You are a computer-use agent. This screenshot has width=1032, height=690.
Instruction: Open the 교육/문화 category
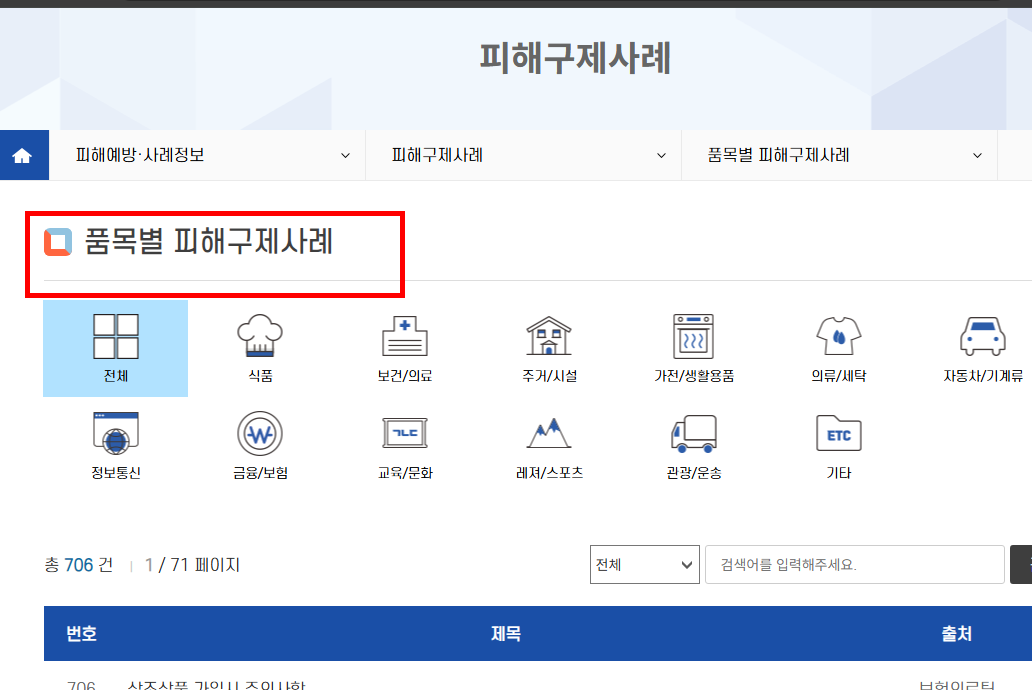pyautogui.click(x=405, y=443)
